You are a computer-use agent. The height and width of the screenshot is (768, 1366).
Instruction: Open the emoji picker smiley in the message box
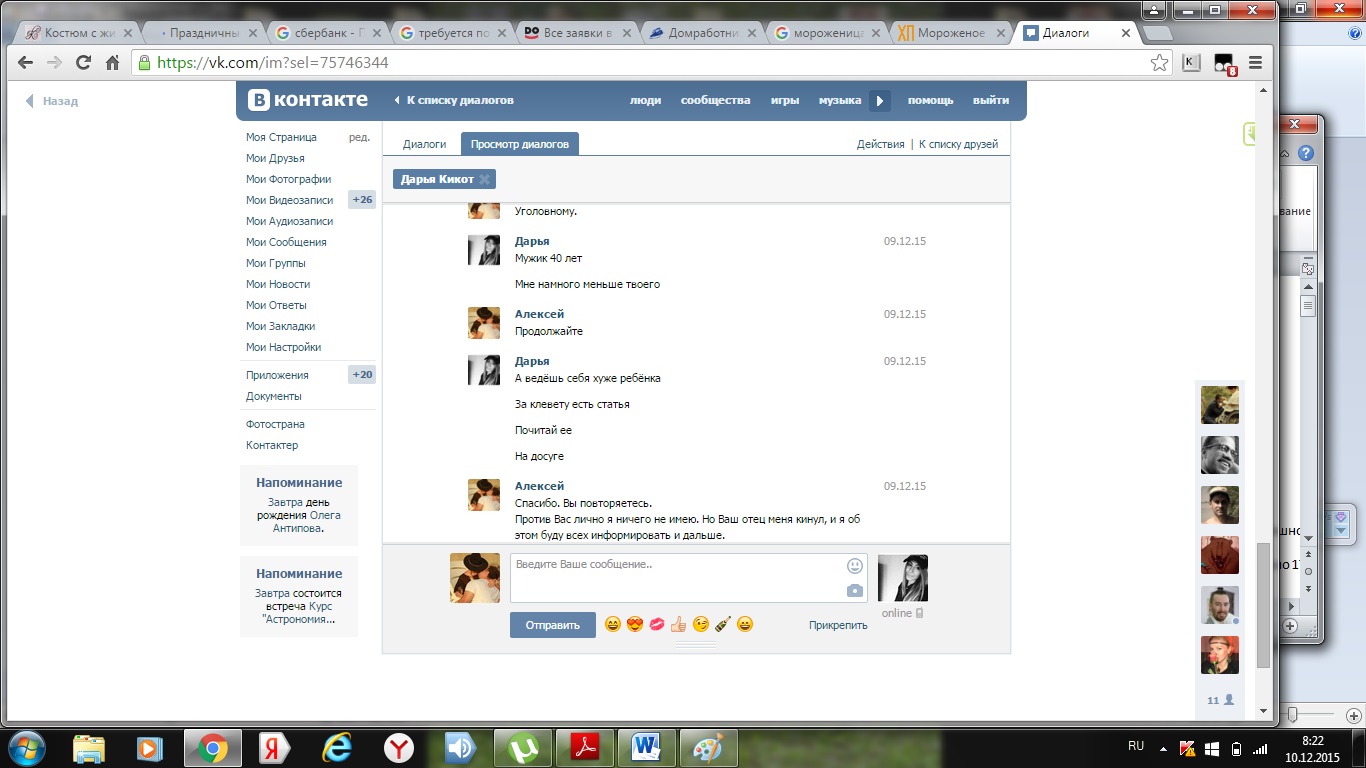(854, 566)
